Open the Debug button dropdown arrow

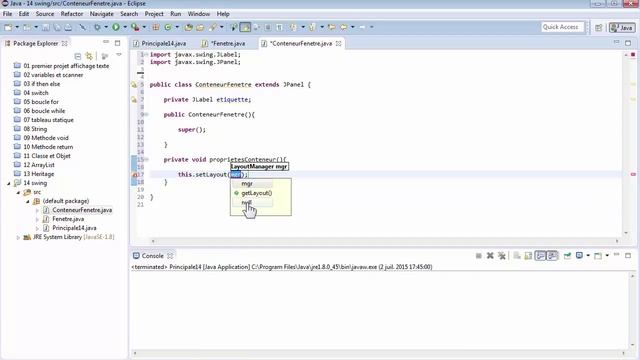pyautogui.click(x=106, y=27)
